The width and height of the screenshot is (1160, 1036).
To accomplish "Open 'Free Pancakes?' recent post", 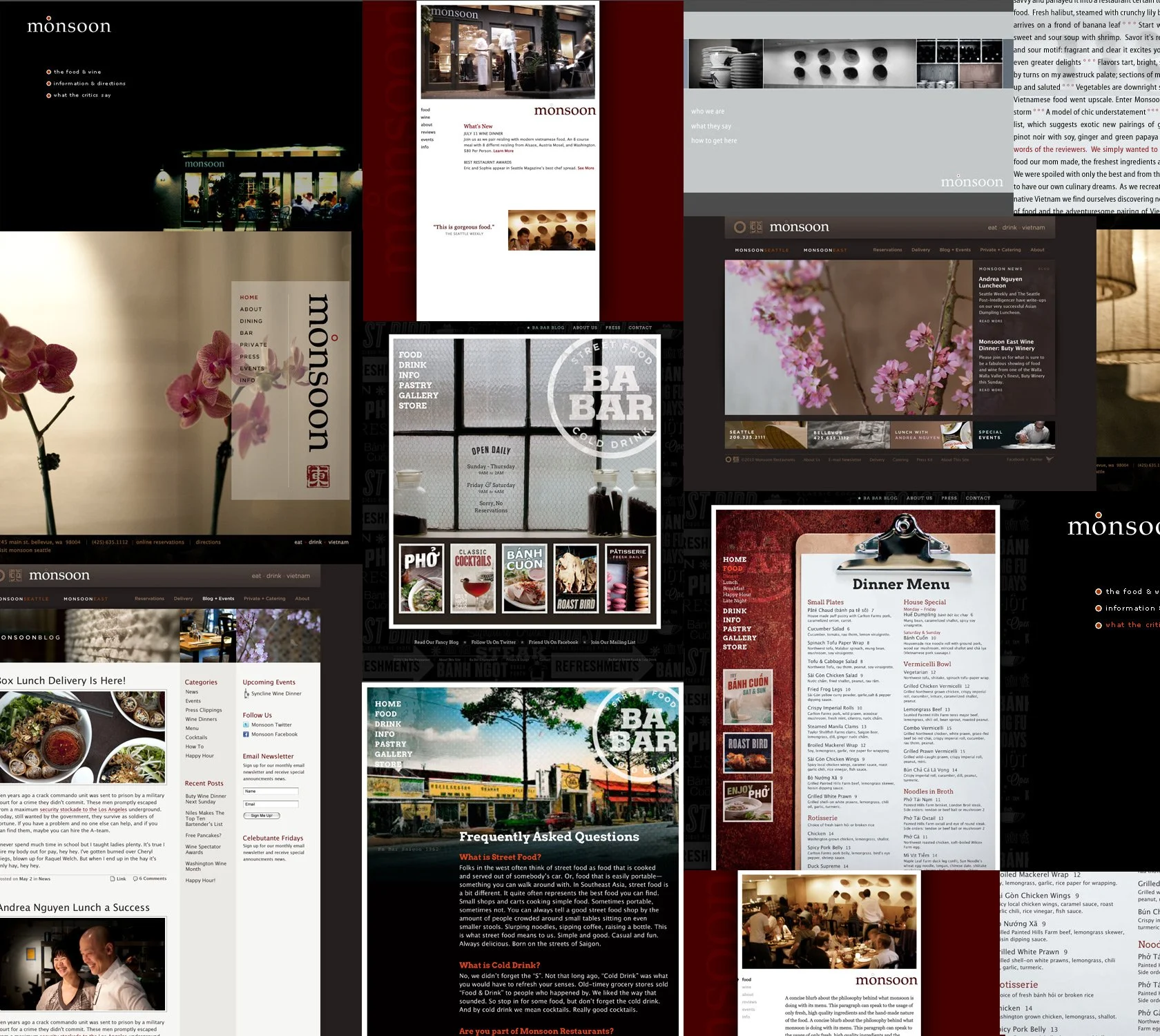I will (203, 835).
